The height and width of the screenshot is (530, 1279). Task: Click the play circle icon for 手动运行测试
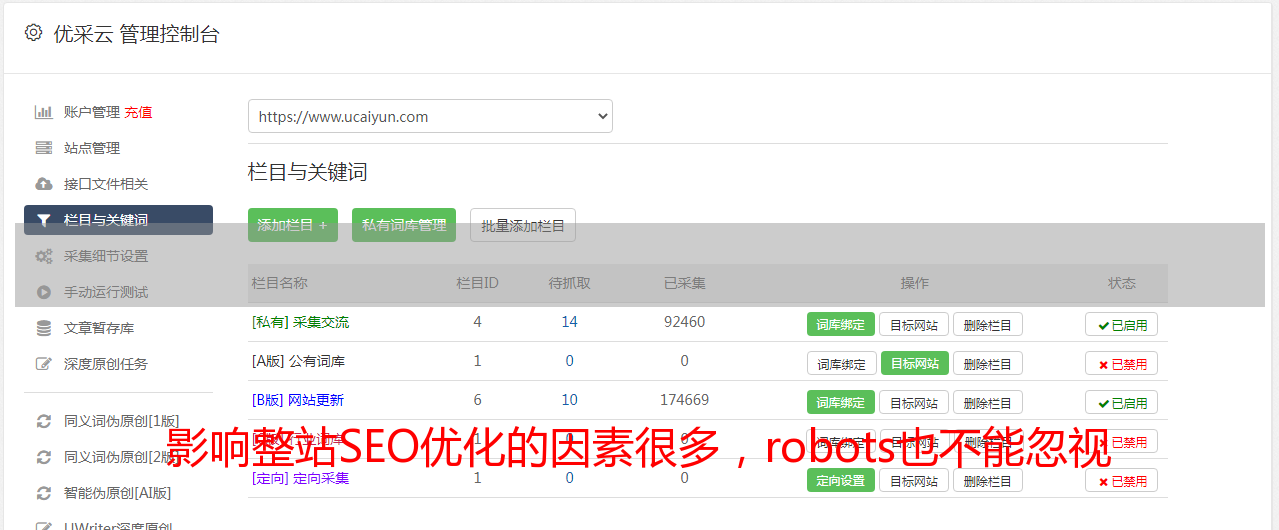point(43,292)
